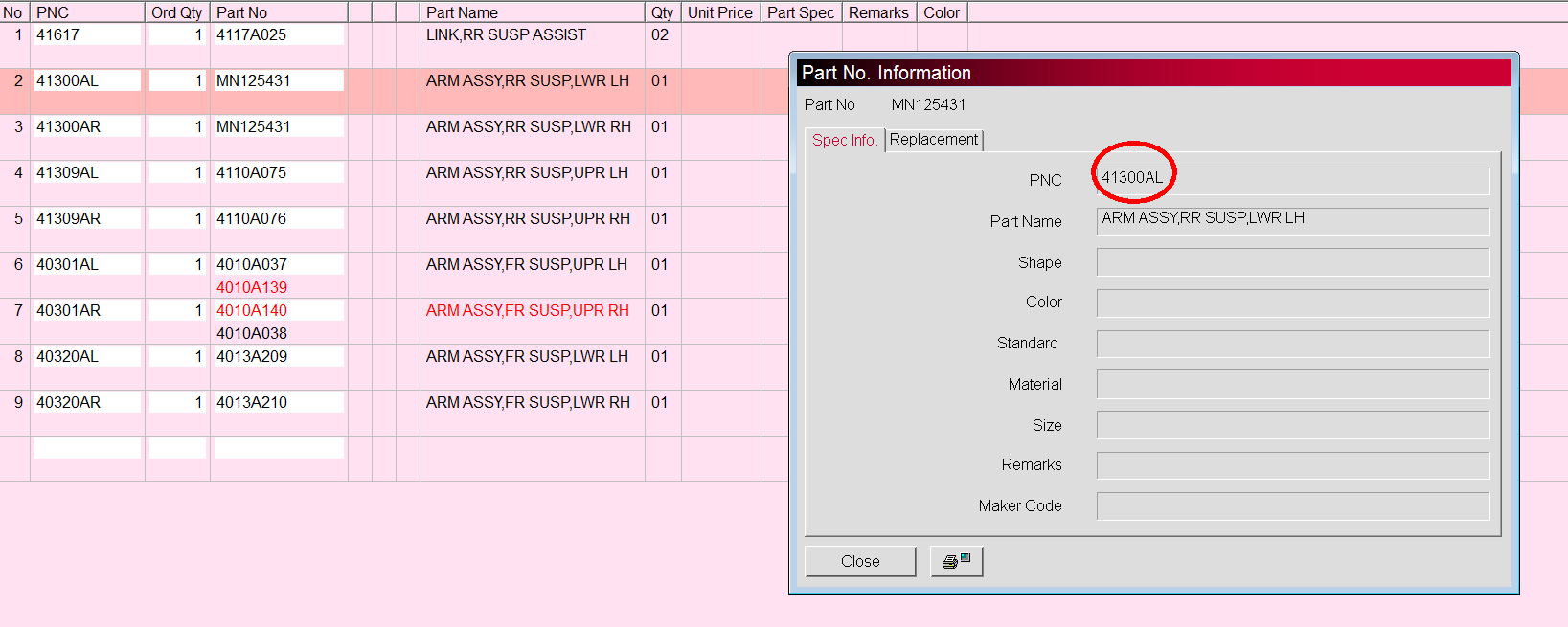
Task: Click the Part Name field in dialog
Action: pyautogui.click(x=1292, y=220)
